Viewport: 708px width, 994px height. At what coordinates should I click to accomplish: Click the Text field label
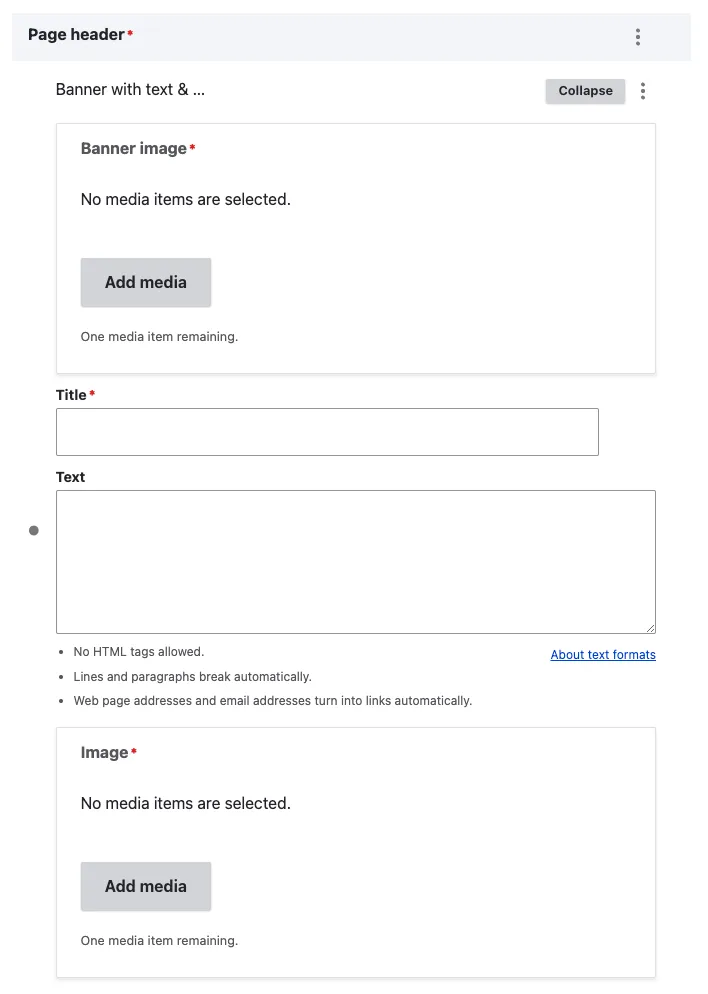click(70, 477)
